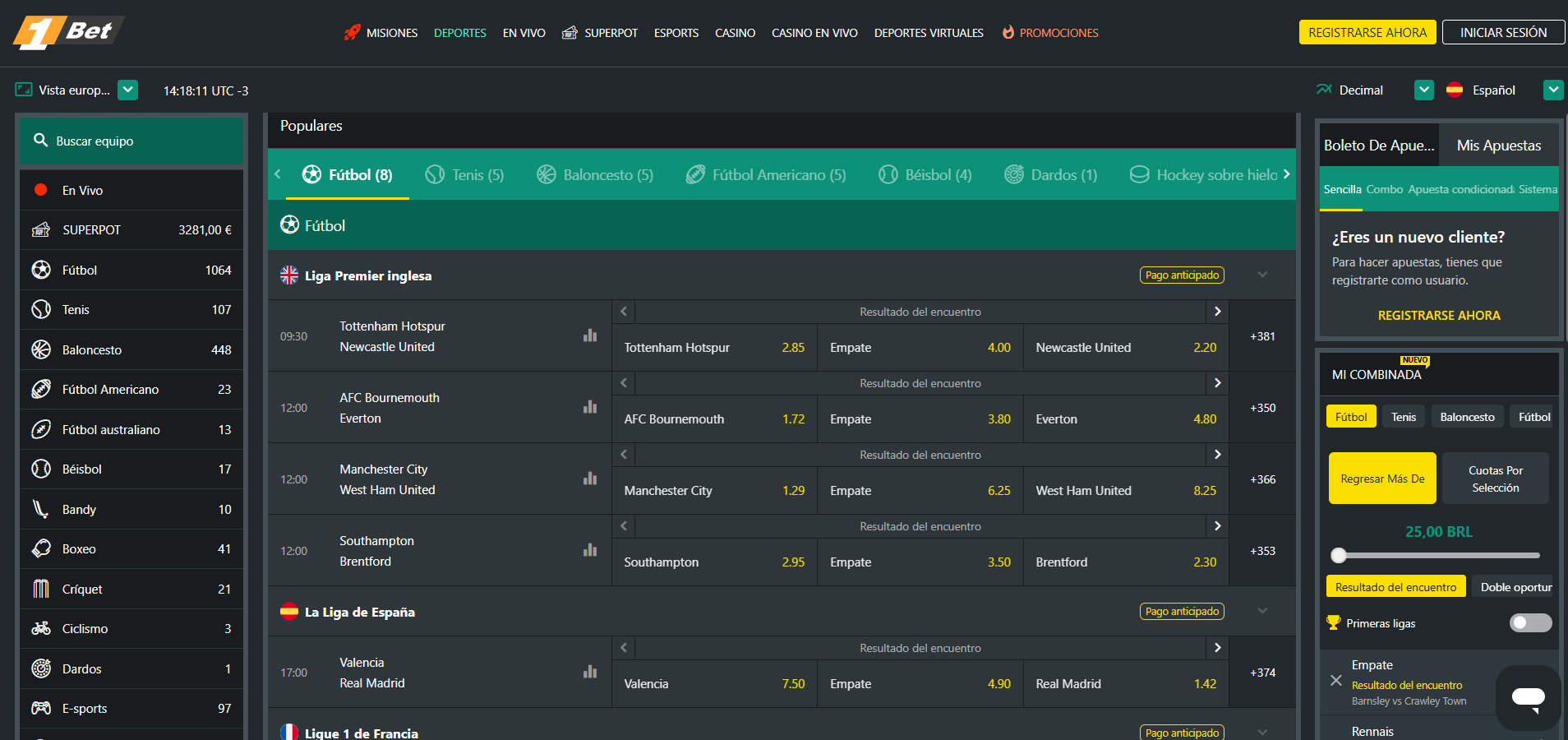The width and height of the screenshot is (1568, 740).
Task: Select Fútbol filter chip in Mi Combinada
Action: tap(1351, 417)
